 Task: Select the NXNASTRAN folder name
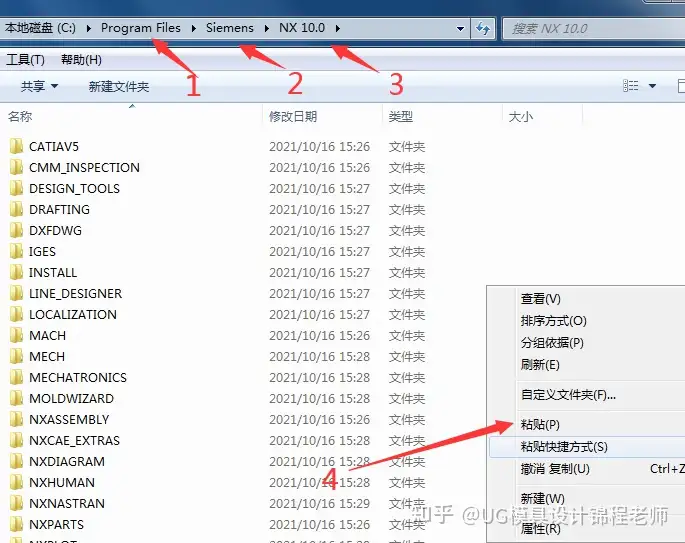67,503
